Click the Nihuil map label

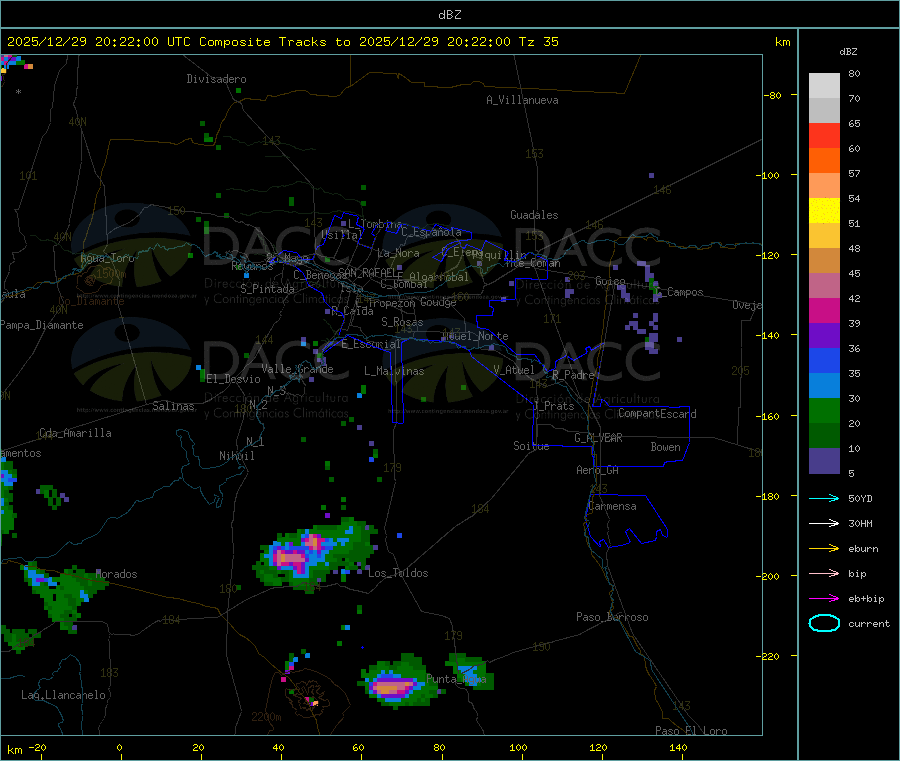tap(236, 456)
